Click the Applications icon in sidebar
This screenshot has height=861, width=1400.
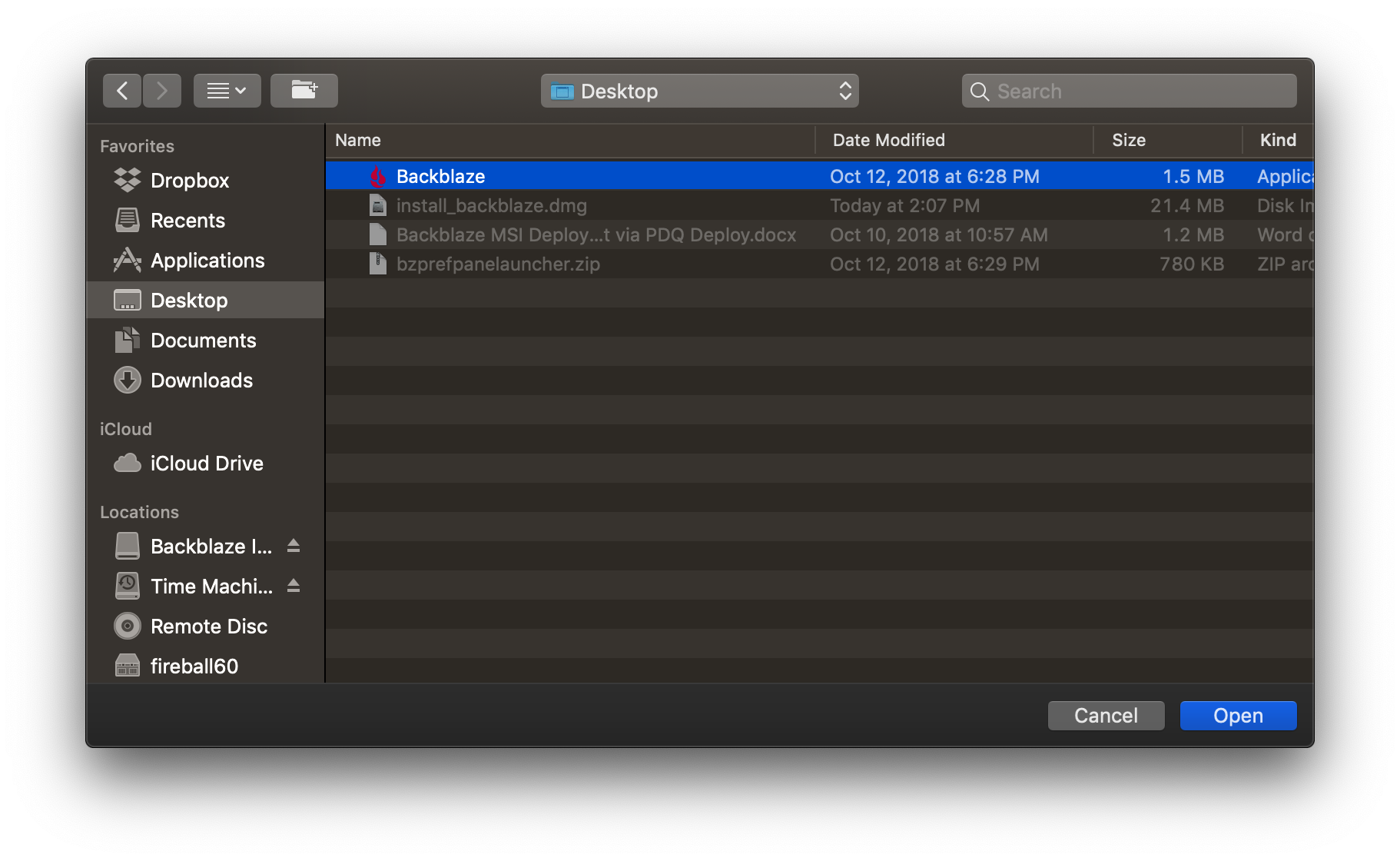(127, 260)
